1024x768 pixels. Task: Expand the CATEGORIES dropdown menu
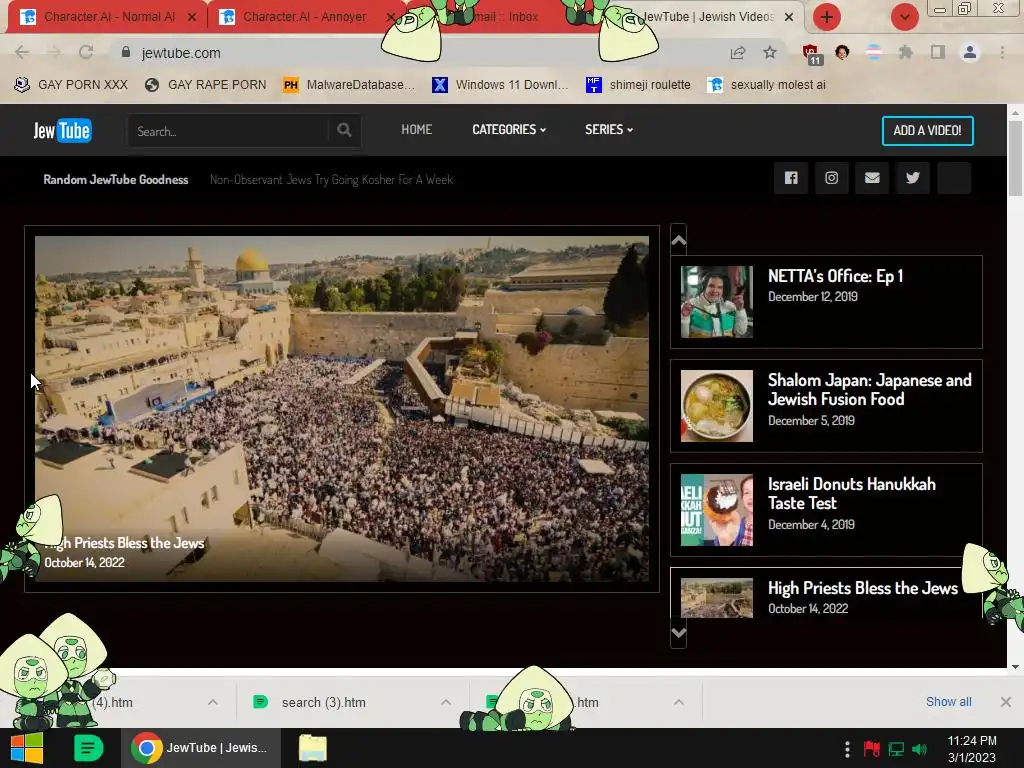click(x=509, y=130)
